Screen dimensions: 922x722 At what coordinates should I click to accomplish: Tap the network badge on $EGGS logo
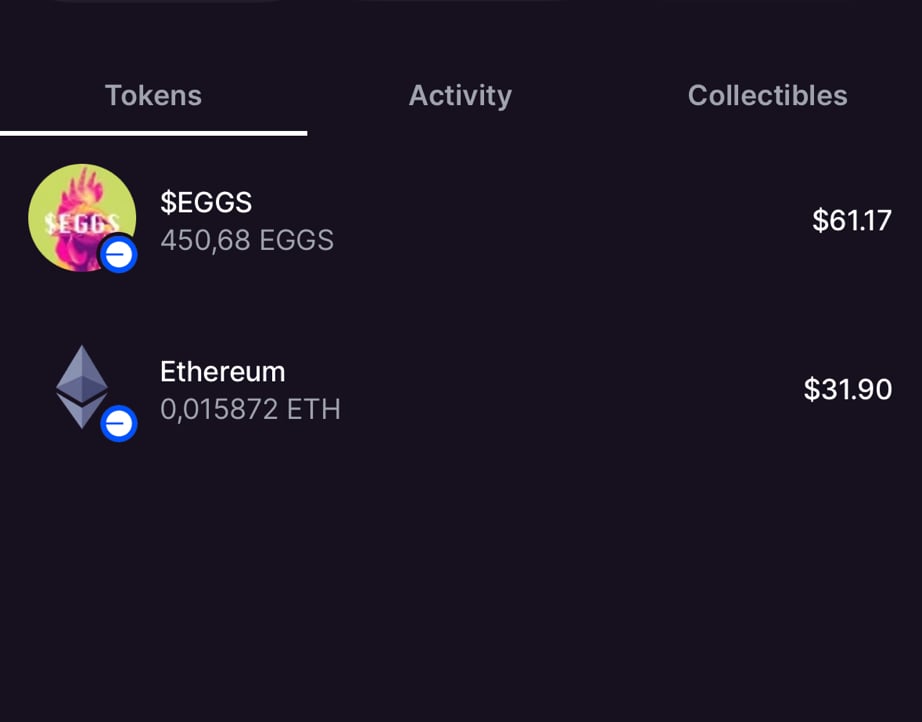coord(119,255)
